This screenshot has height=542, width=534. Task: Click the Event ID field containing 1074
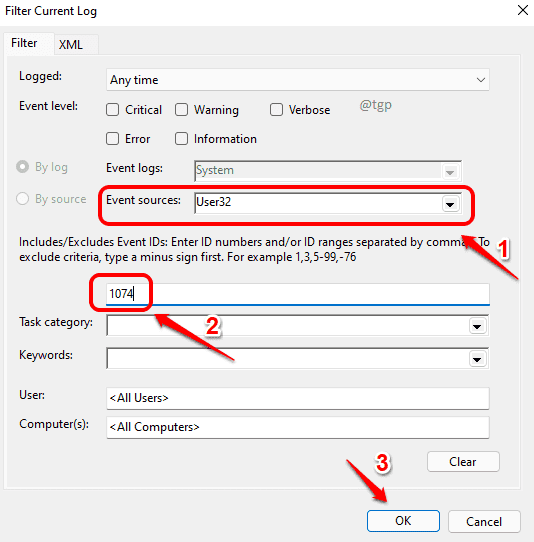pos(298,294)
